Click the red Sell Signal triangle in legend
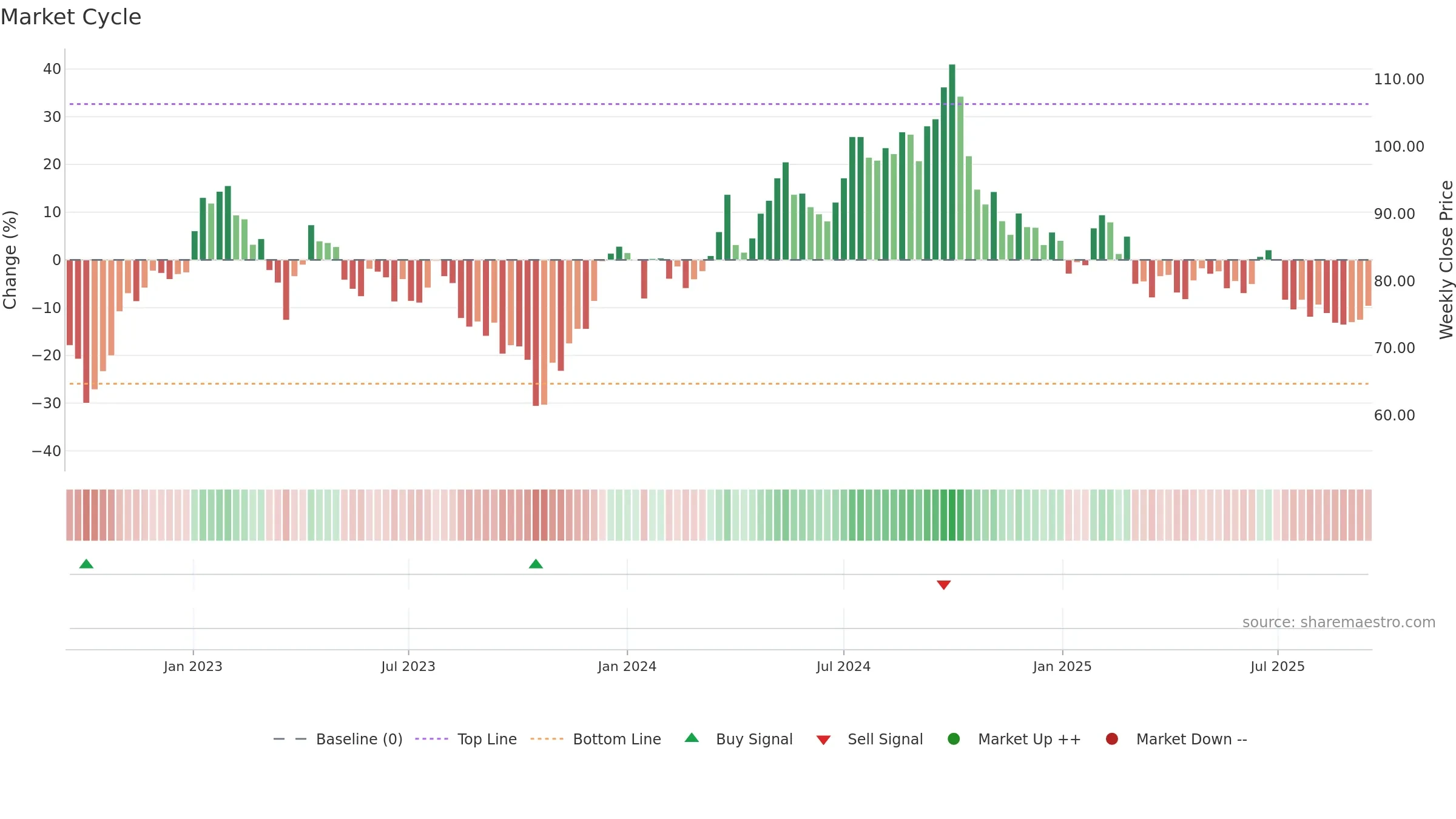Viewport: 1456px width, 819px height. 823,740
